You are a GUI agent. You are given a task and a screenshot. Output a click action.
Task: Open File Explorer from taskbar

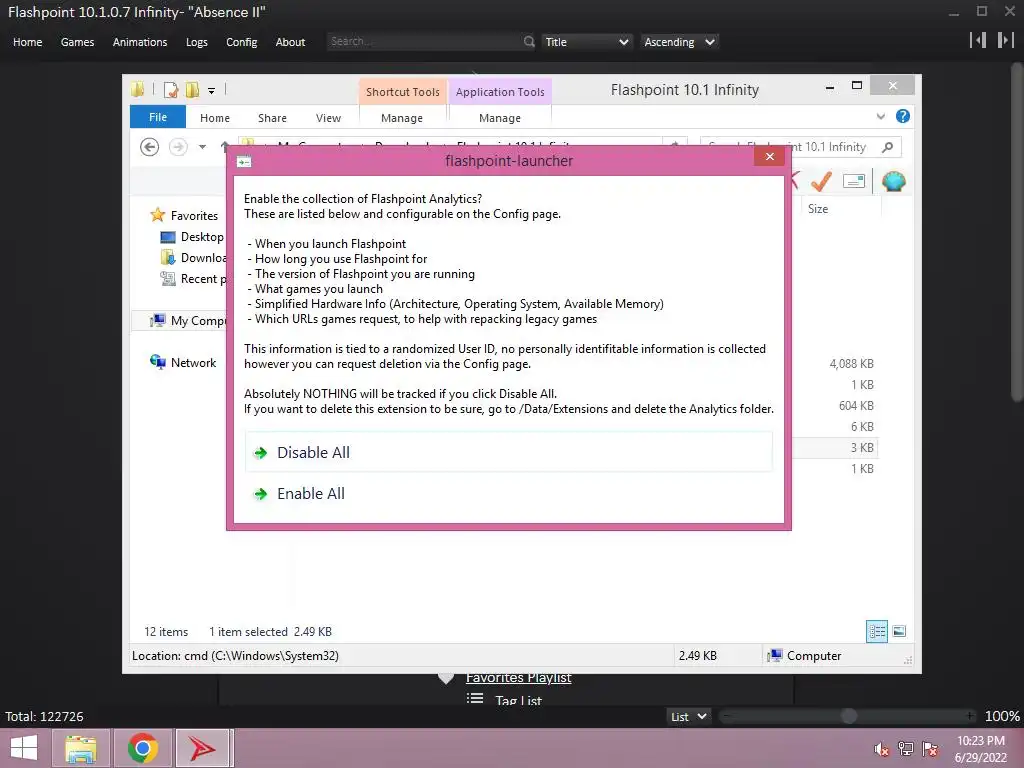pos(80,748)
